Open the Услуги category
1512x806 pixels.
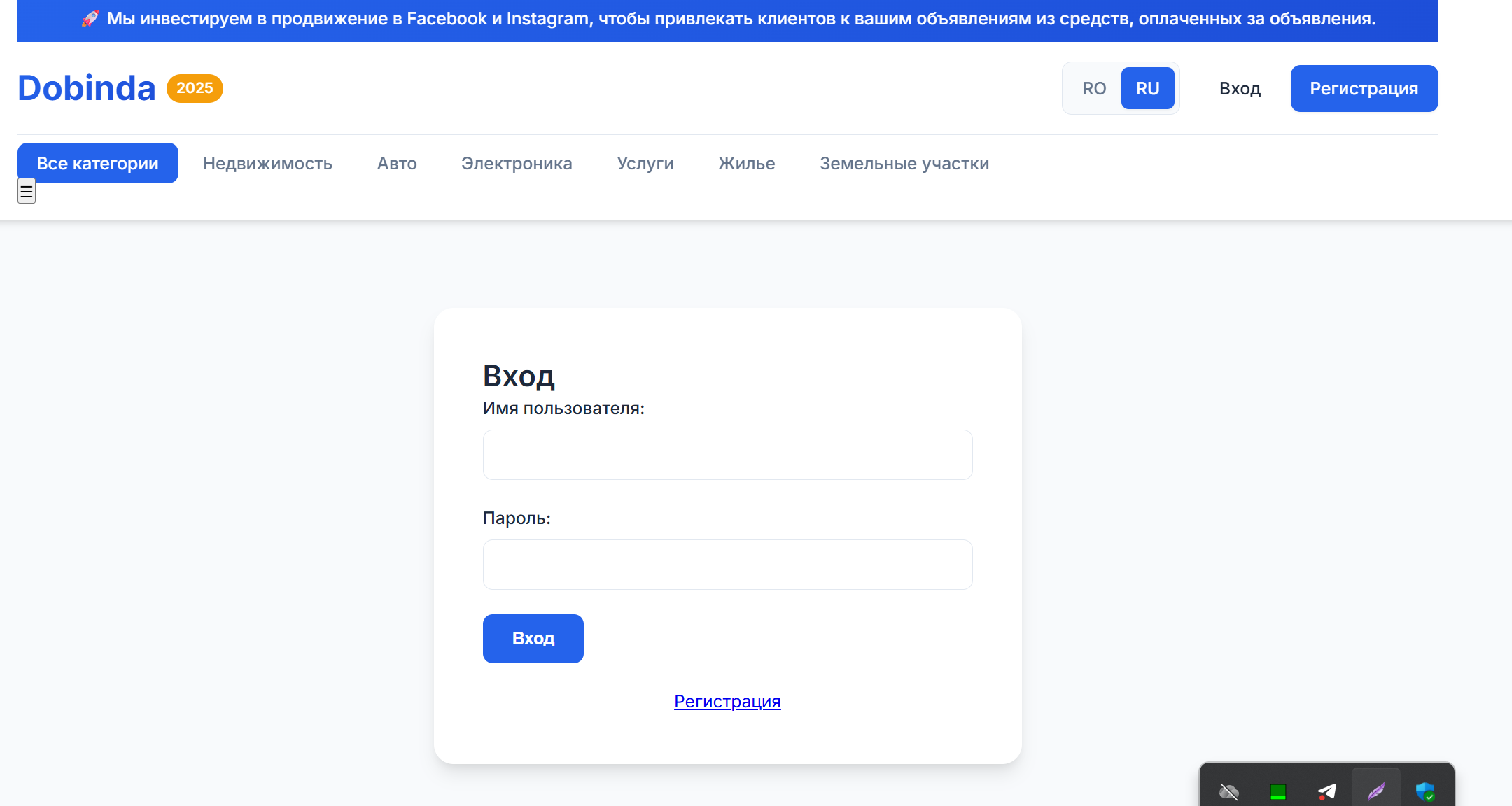(645, 163)
